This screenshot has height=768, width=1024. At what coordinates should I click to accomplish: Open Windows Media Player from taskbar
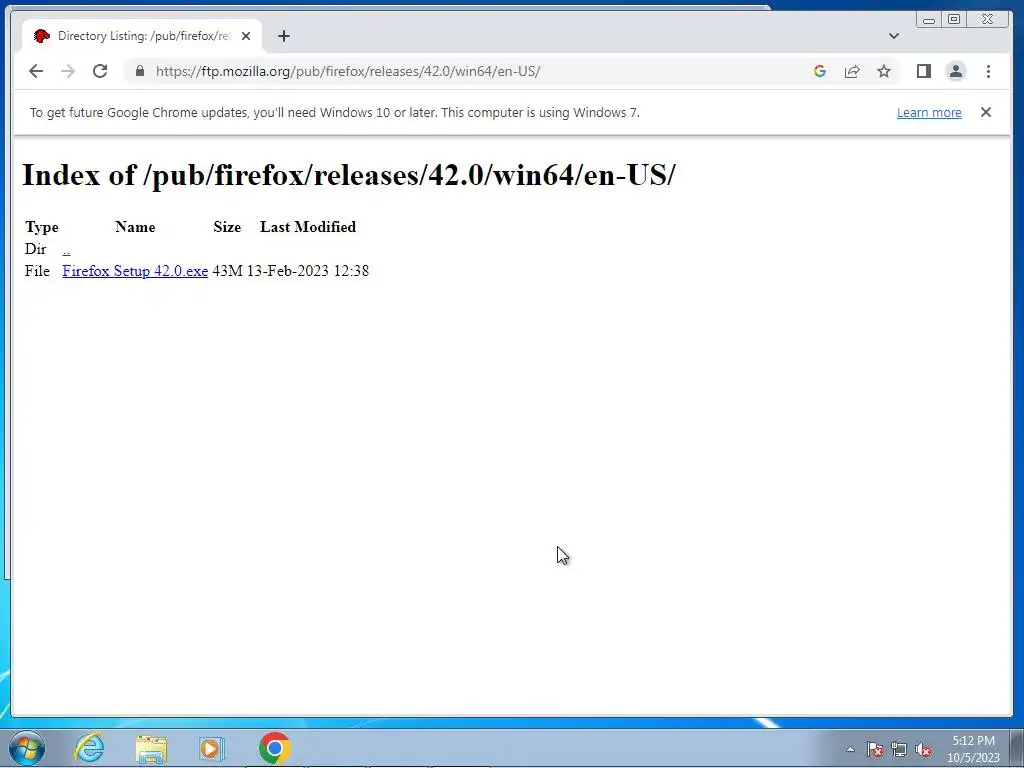[212, 748]
